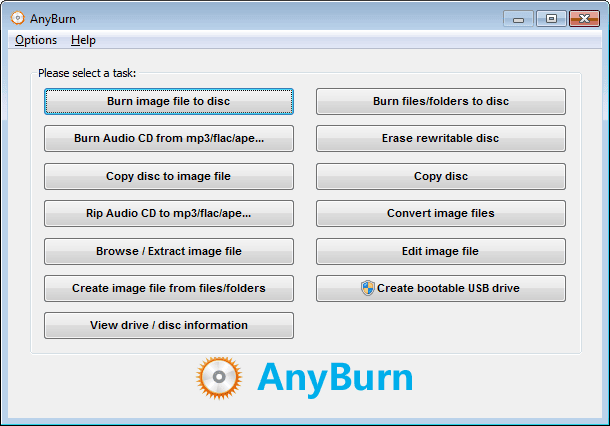Screen dimensions: 610x426
Task: Select Browse / Extract image file
Action: click(169, 251)
